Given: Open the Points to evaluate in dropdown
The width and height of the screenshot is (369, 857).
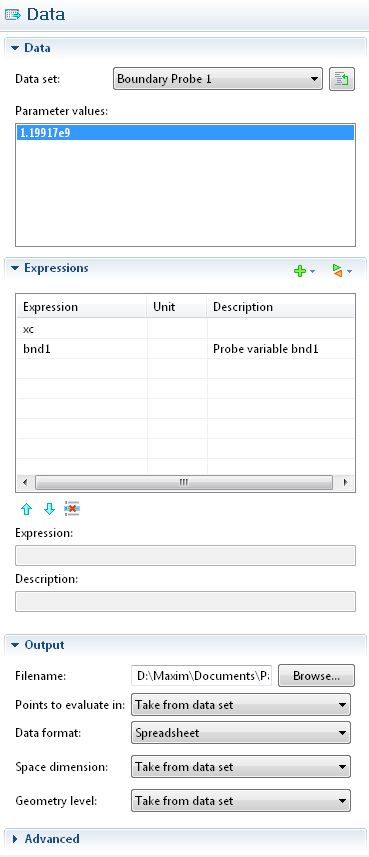Looking at the screenshot, I should click(241, 705).
